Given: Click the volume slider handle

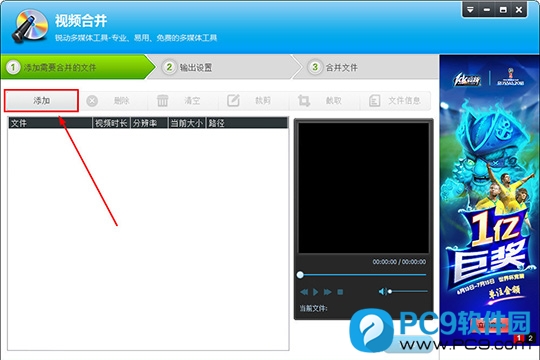Looking at the screenshot, I should click(390, 291).
